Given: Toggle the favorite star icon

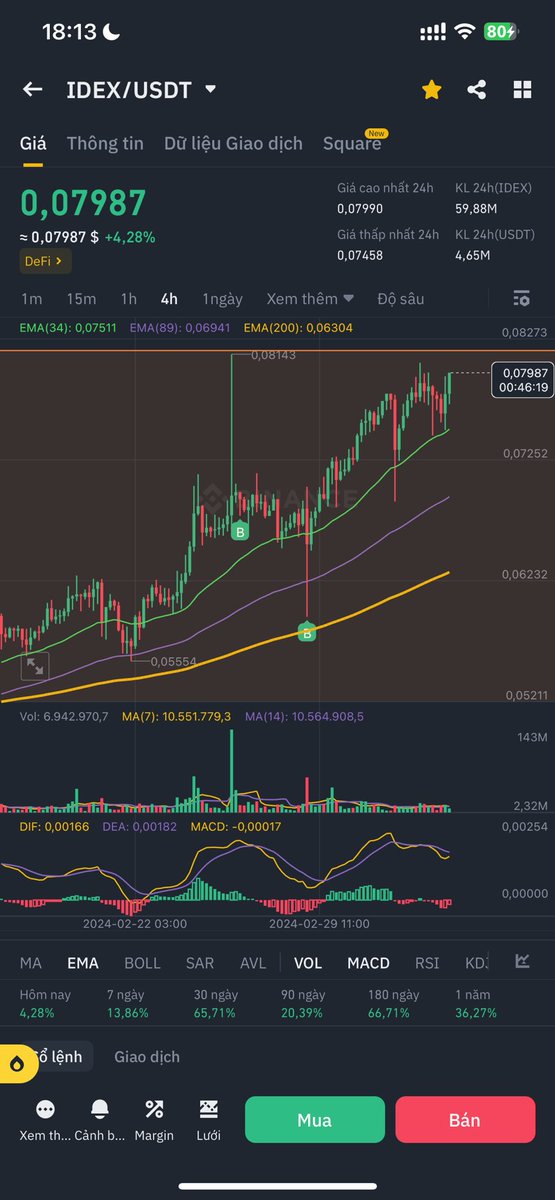Looking at the screenshot, I should pos(431,90).
